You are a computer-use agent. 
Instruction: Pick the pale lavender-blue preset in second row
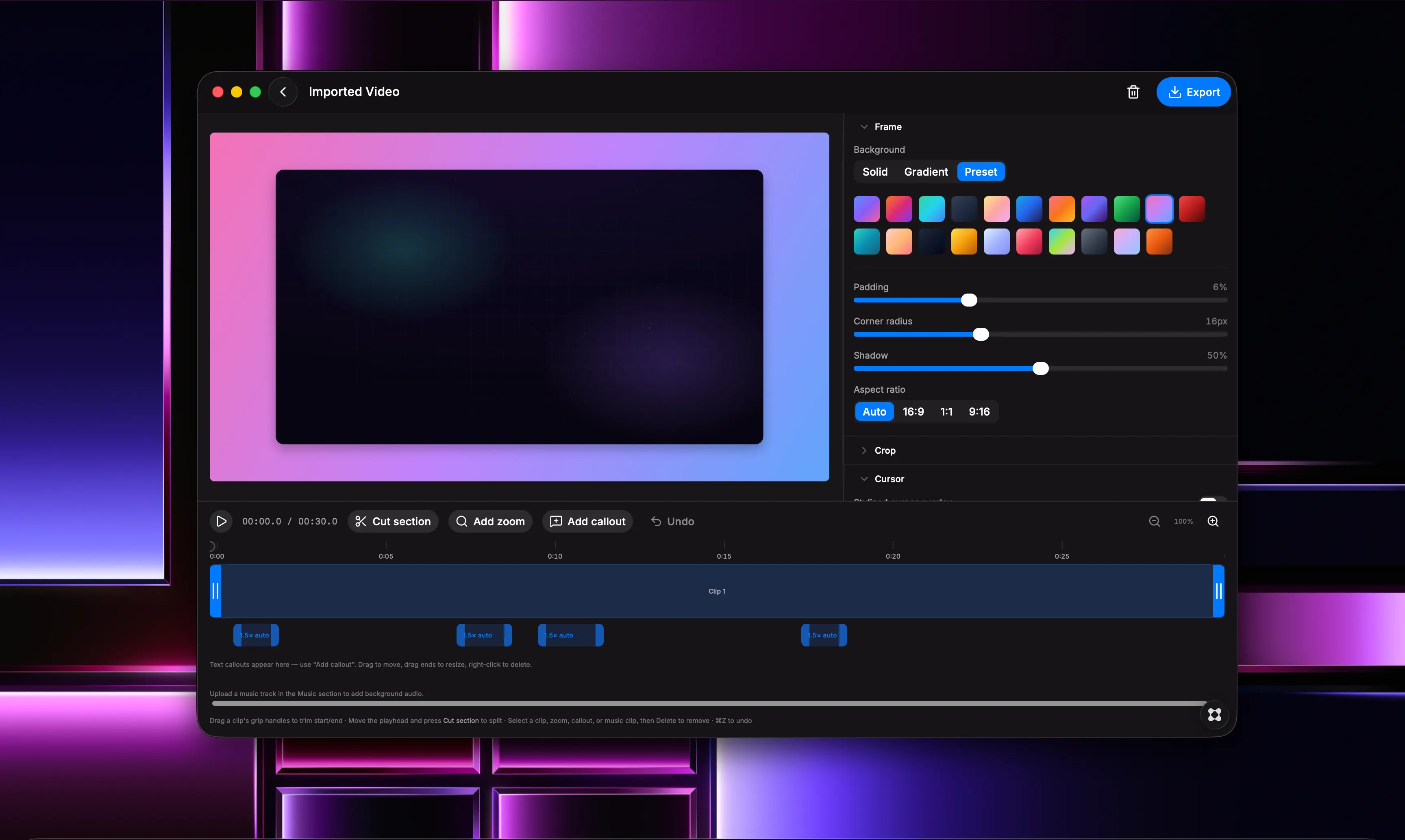click(x=996, y=242)
